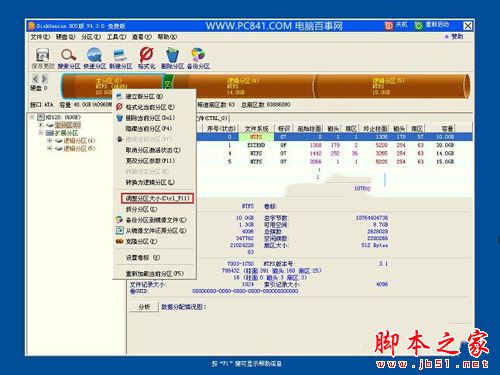Go to previous disk with left arrow
Viewport: 500px width, 375px height.
35,79
